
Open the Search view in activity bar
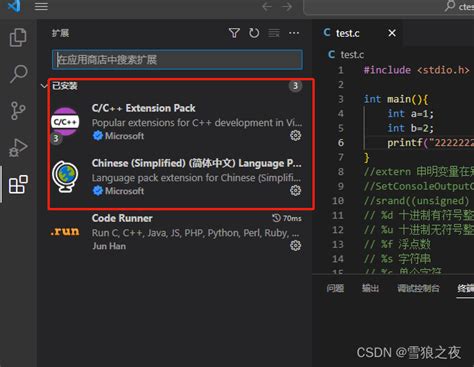tap(18, 74)
